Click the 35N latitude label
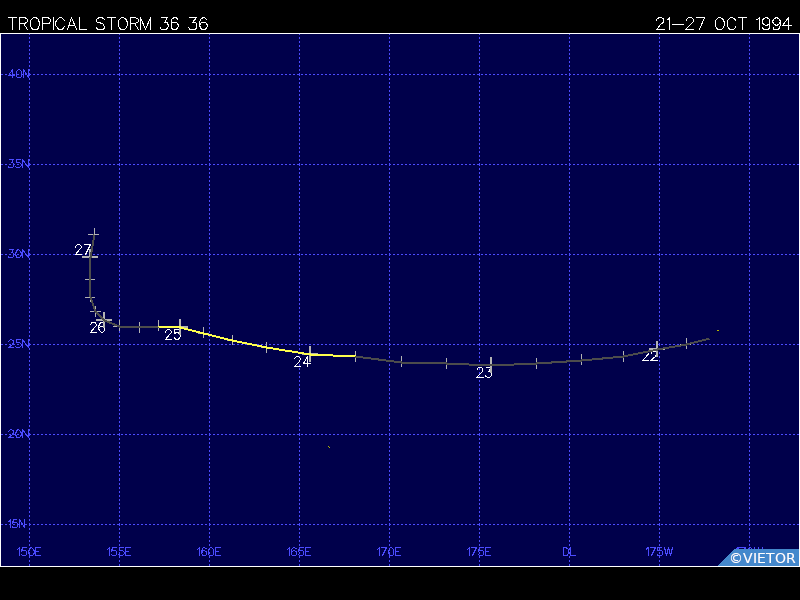The image size is (800, 600). point(19,164)
